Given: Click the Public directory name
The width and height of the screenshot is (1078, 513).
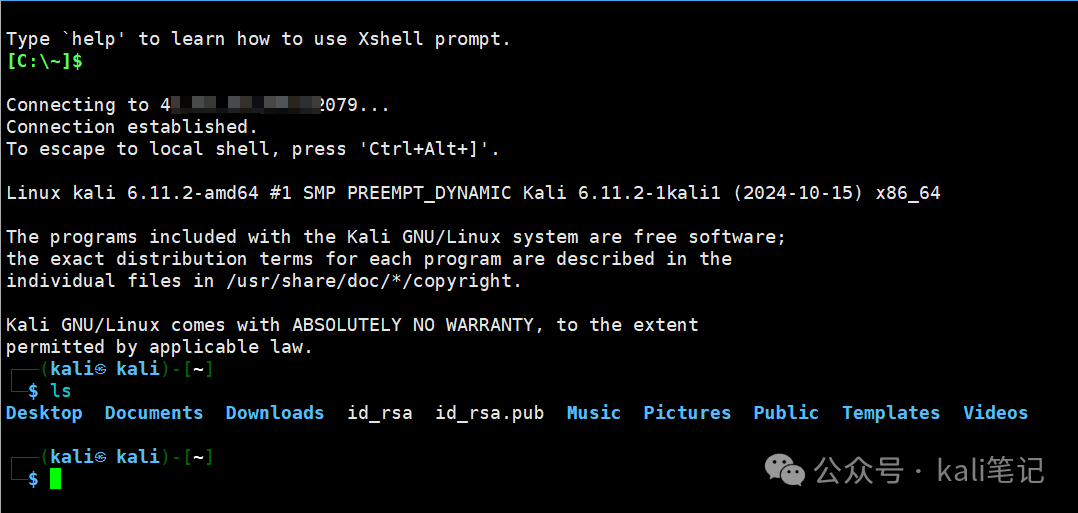Looking at the screenshot, I should click(x=786, y=413).
